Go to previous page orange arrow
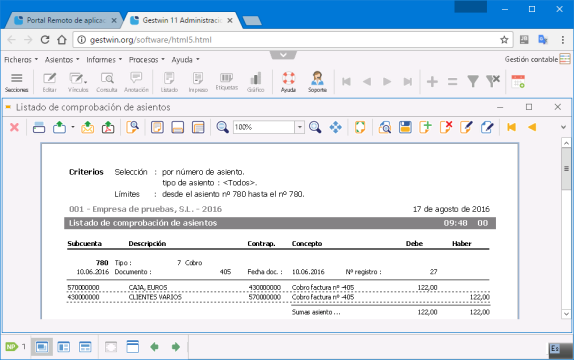The width and height of the screenshot is (574, 360). coord(532,127)
